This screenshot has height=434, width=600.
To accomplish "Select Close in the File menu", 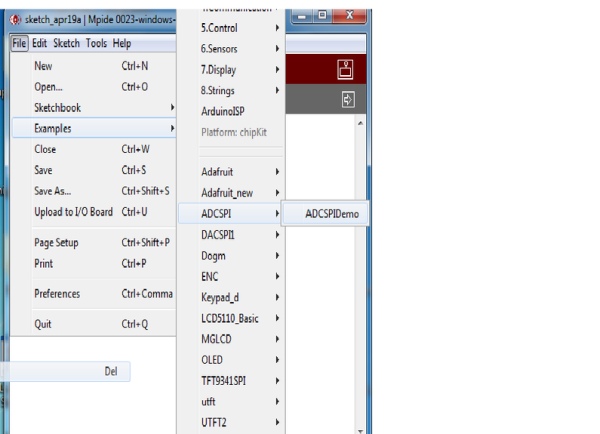I will (94, 149).
